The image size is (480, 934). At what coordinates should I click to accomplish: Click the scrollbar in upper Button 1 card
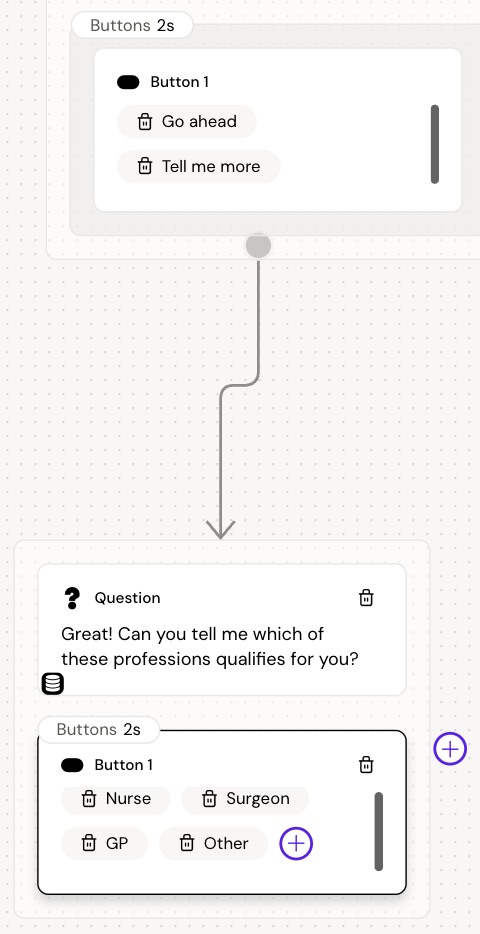[435, 144]
